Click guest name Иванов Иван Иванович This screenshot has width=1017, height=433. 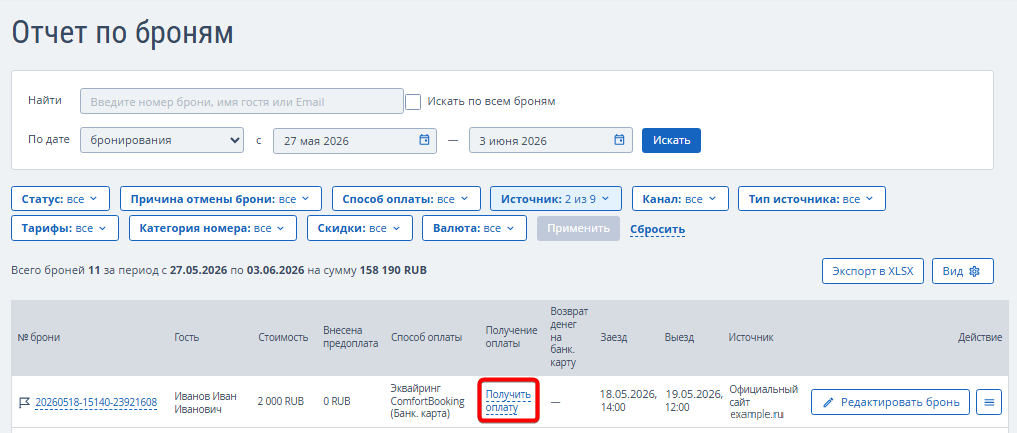point(206,403)
